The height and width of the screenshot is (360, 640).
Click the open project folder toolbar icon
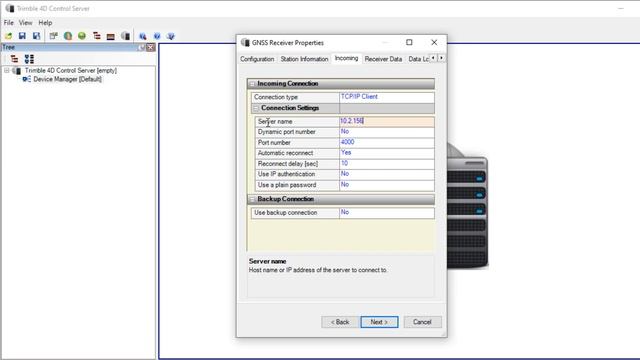(9, 36)
